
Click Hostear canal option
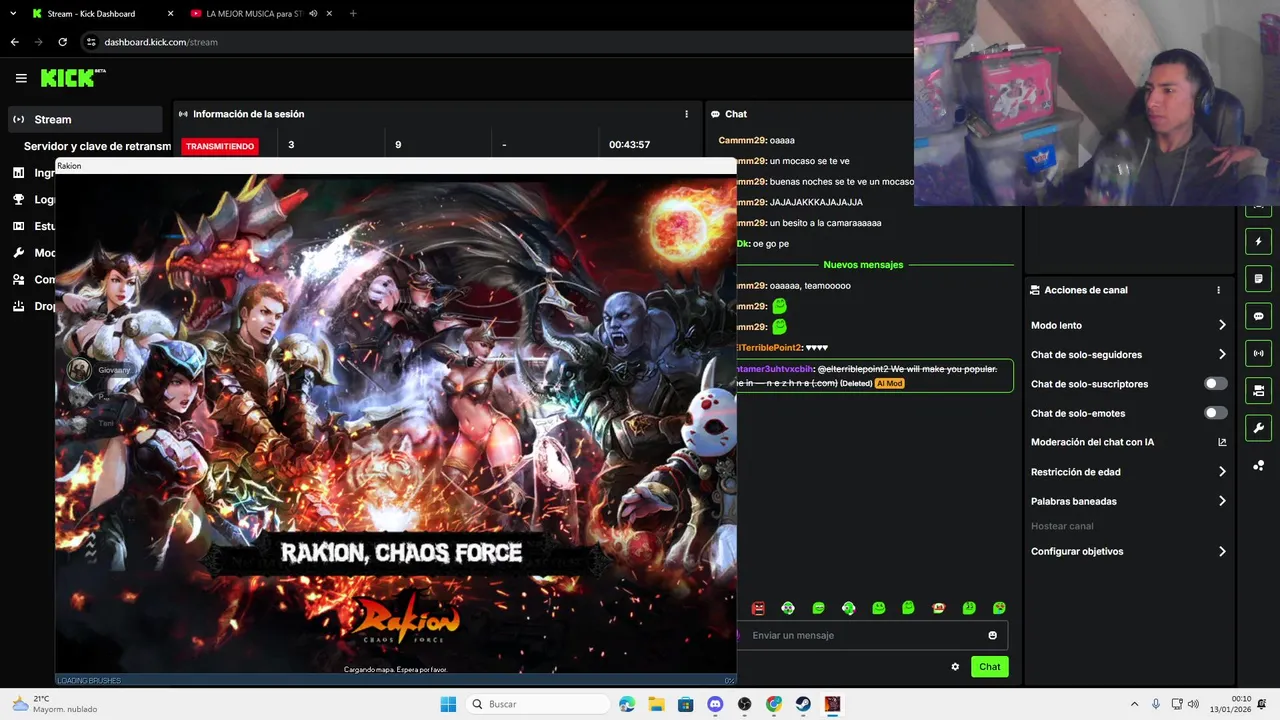click(1062, 526)
